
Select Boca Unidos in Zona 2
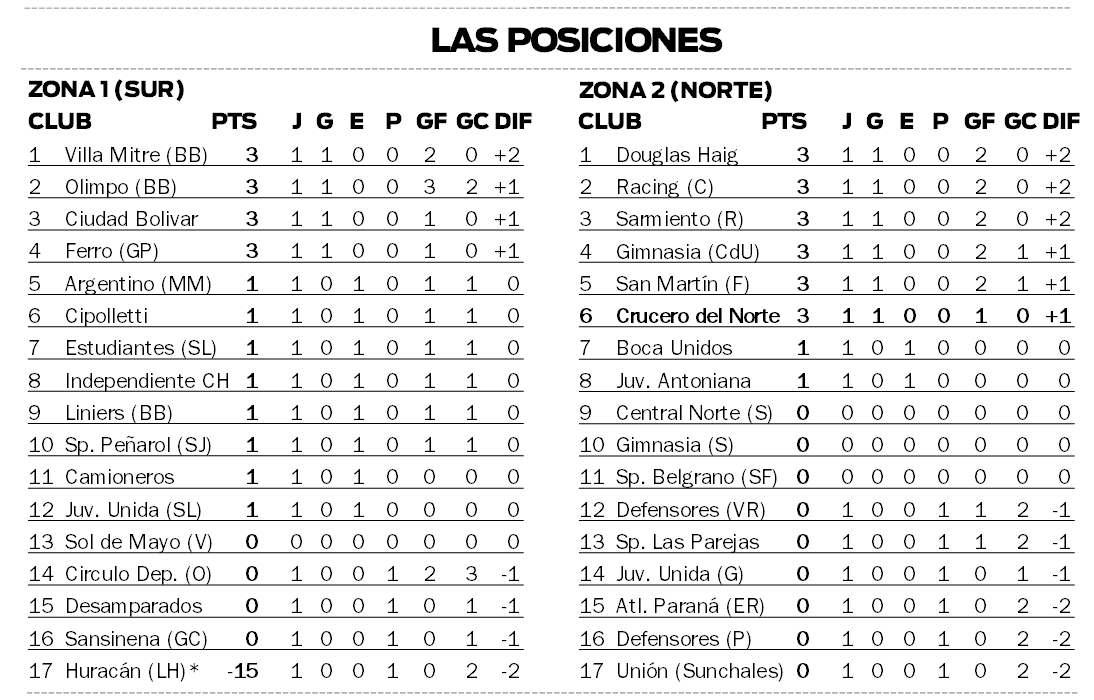point(674,348)
